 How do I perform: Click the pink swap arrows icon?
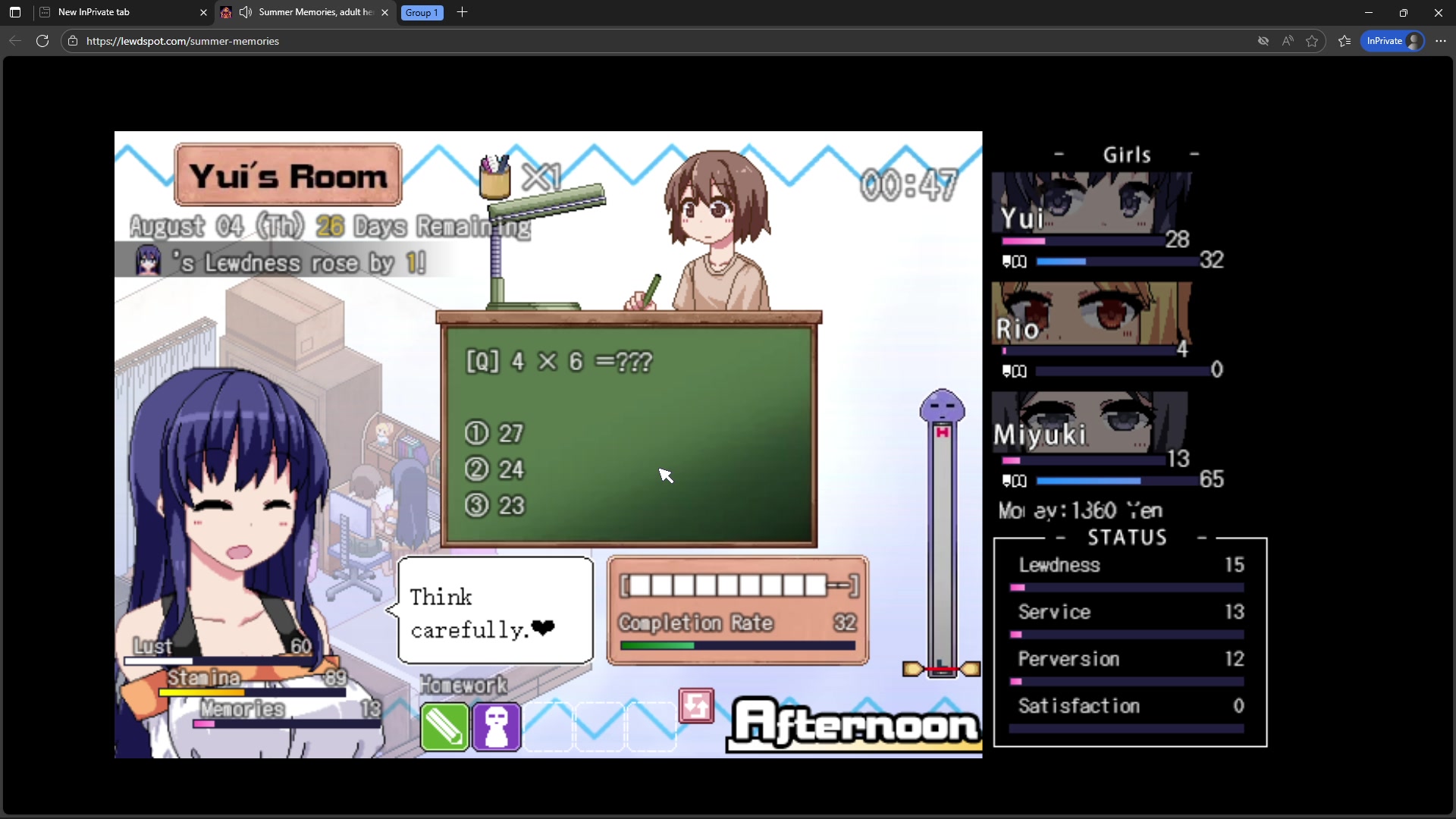[x=696, y=706]
